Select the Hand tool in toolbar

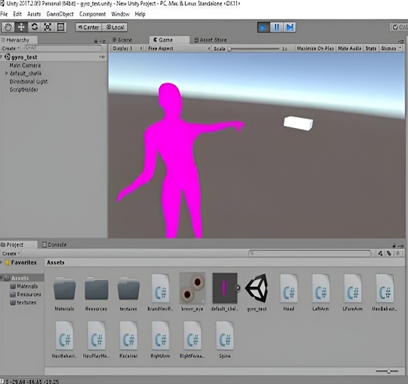pyautogui.click(x=8, y=27)
